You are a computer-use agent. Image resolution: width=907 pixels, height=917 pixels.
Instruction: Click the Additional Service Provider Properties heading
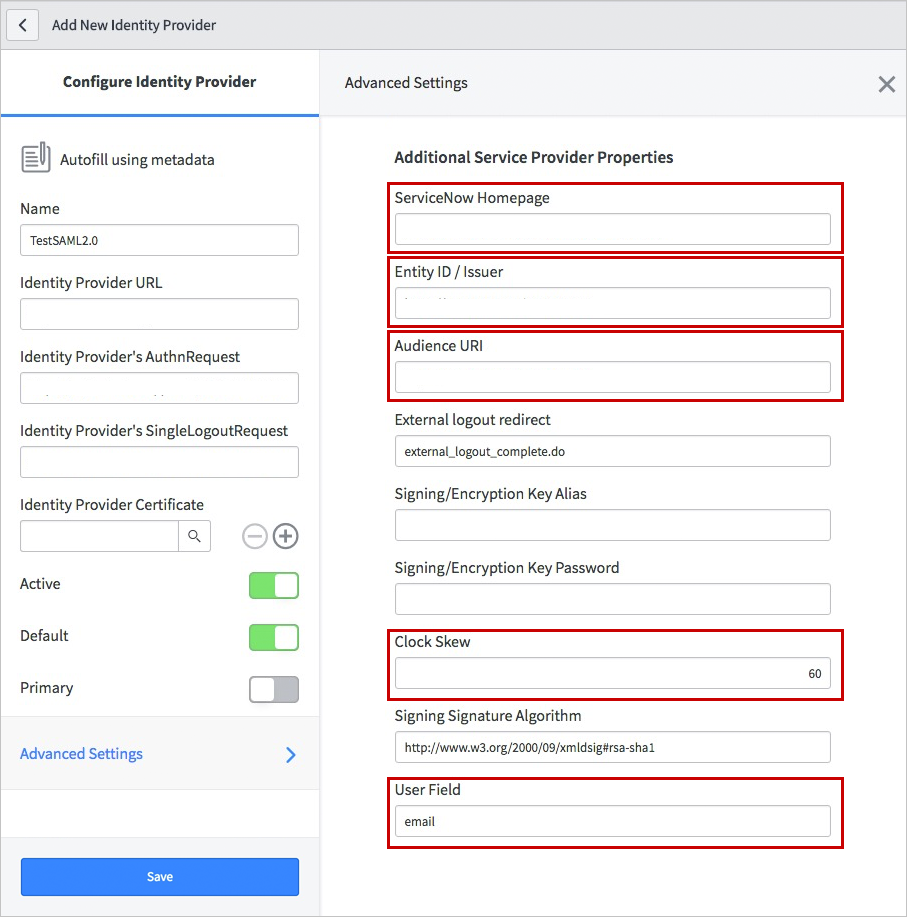click(x=533, y=157)
